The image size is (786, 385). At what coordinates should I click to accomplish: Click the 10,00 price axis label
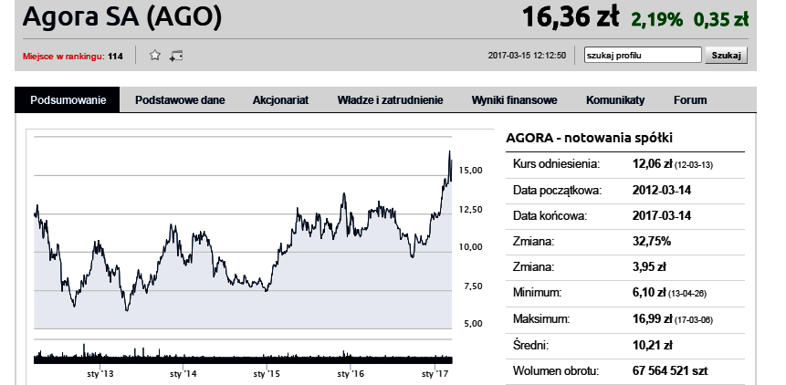470,247
